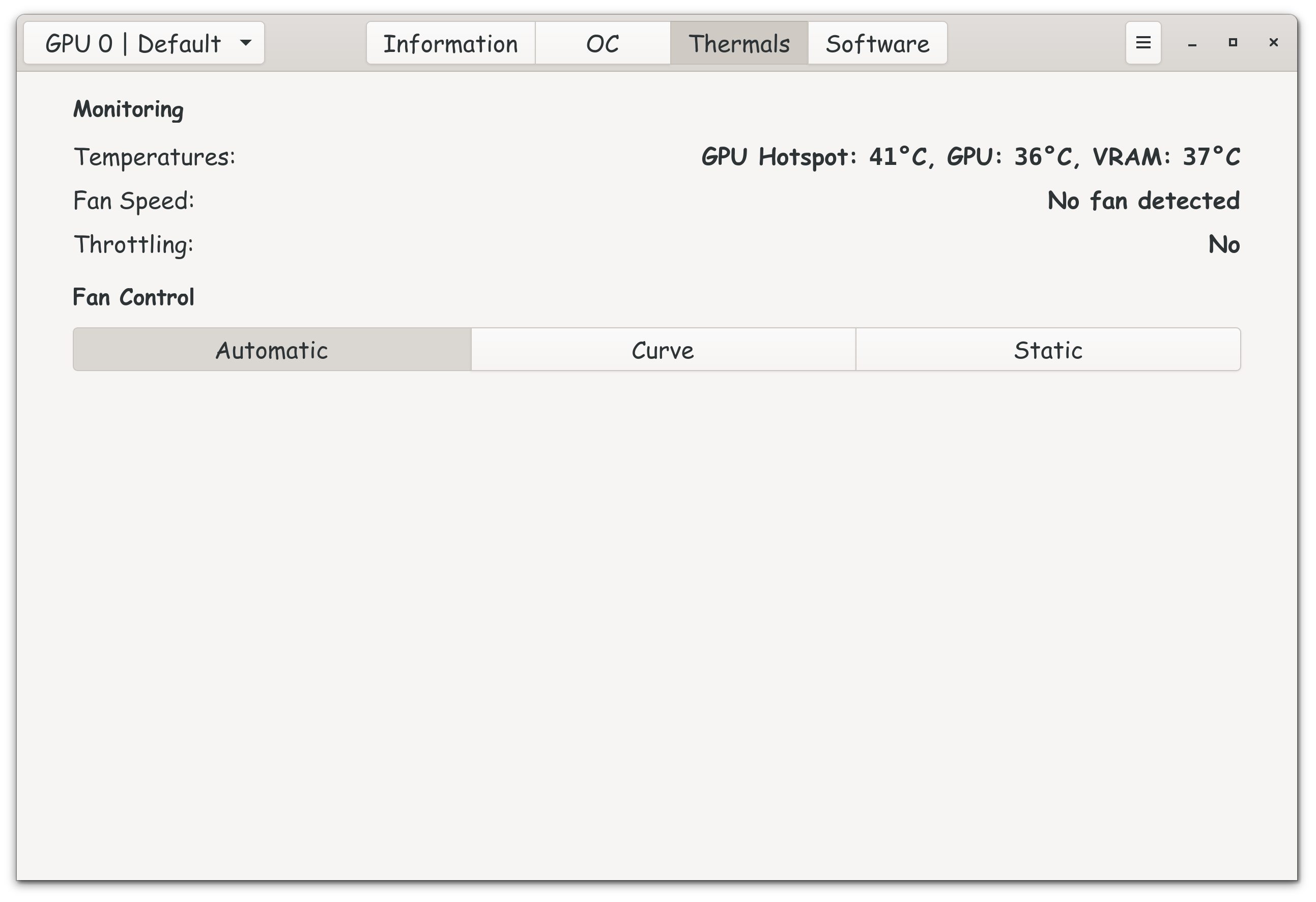This screenshot has width=1316, height=902.
Task: Select Automatic fan control mode
Action: pos(272,350)
